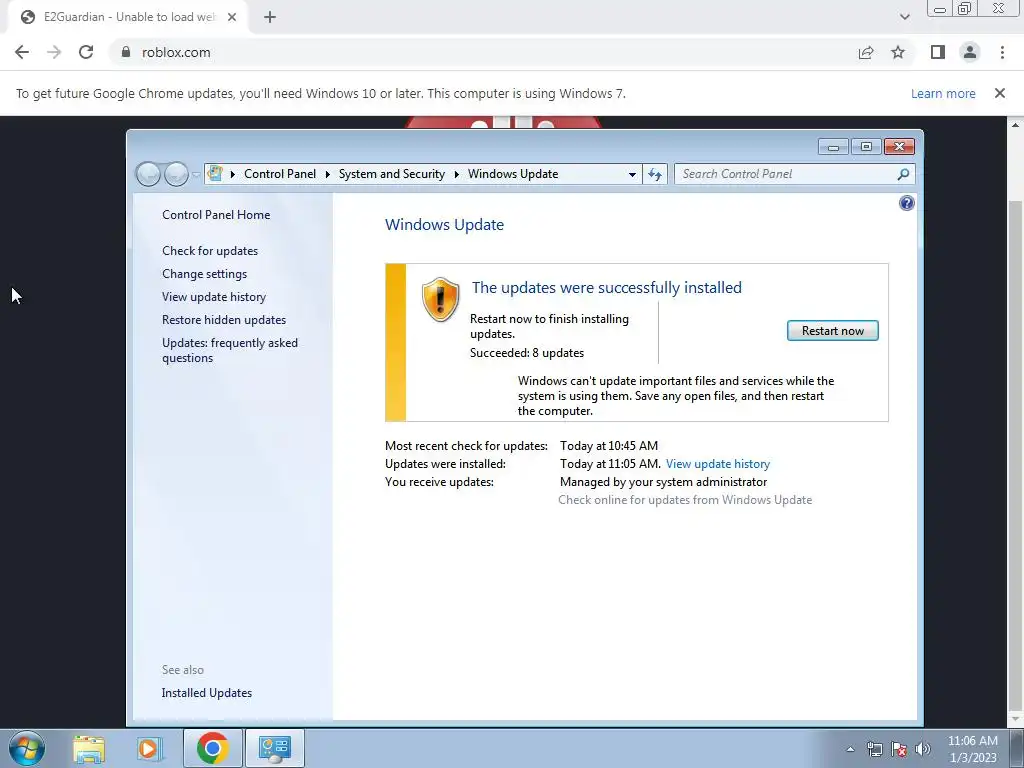The height and width of the screenshot is (768, 1024).
Task: Open Change settings
Action: pyautogui.click(x=204, y=274)
